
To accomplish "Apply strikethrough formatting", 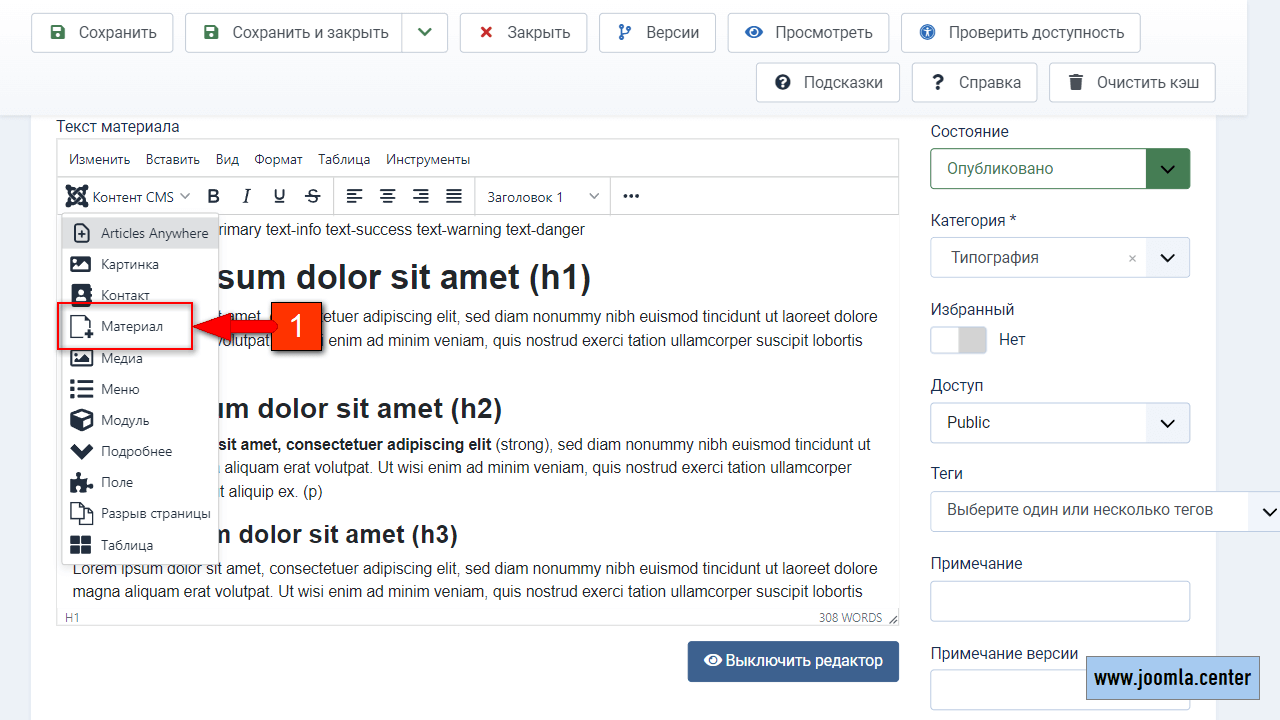I will click(313, 196).
